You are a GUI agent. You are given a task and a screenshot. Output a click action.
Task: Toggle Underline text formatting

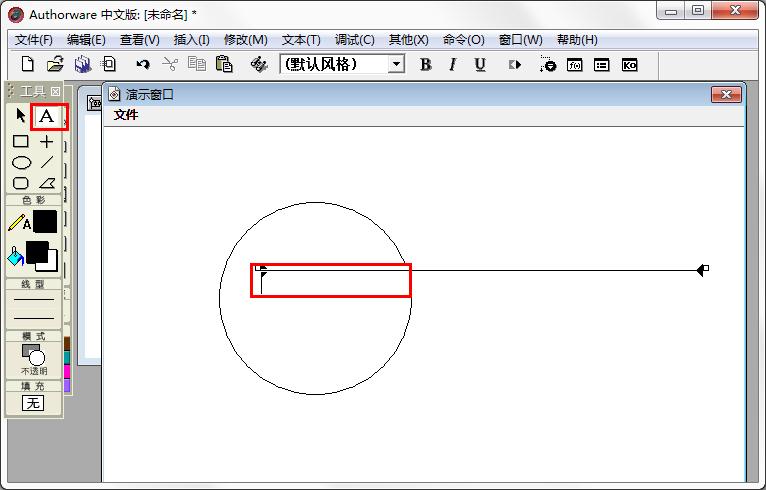pos(480,64)
